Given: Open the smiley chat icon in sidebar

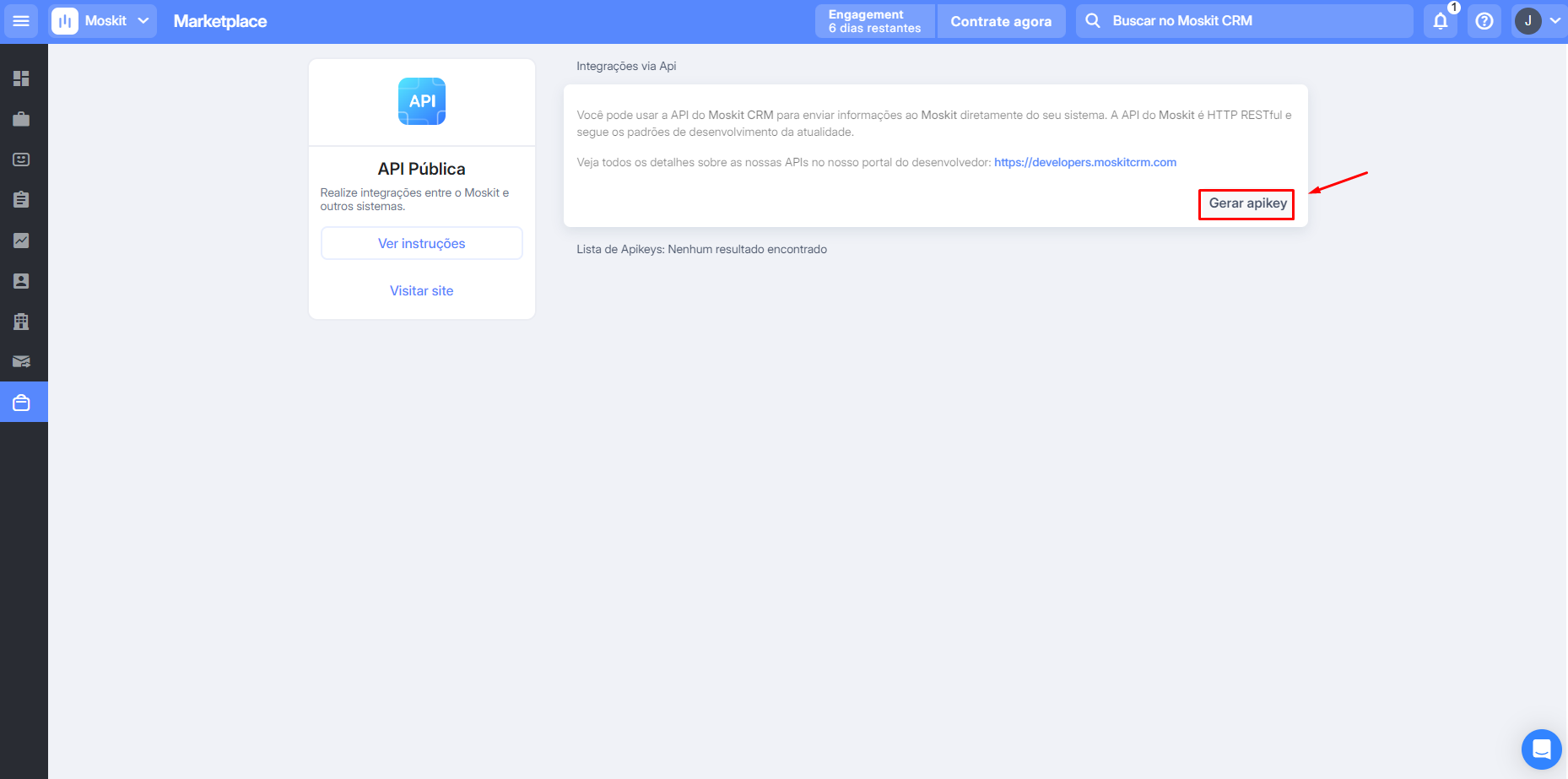Looking at the screenshot, I should pyautogui.click(x=21, y=160).
